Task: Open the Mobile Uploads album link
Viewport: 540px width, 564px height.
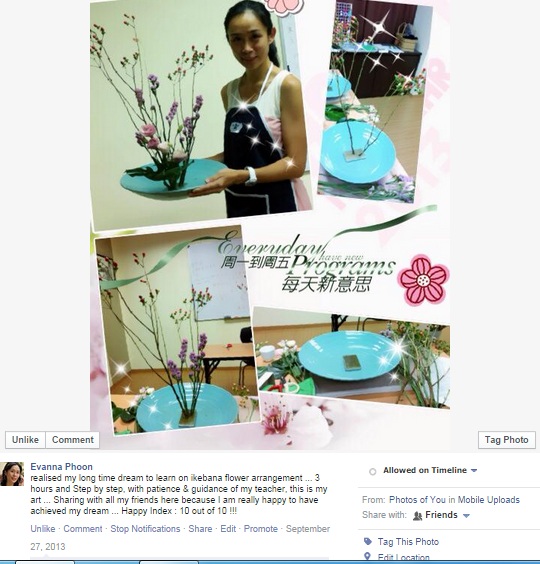Action: (x=489, y=500)
